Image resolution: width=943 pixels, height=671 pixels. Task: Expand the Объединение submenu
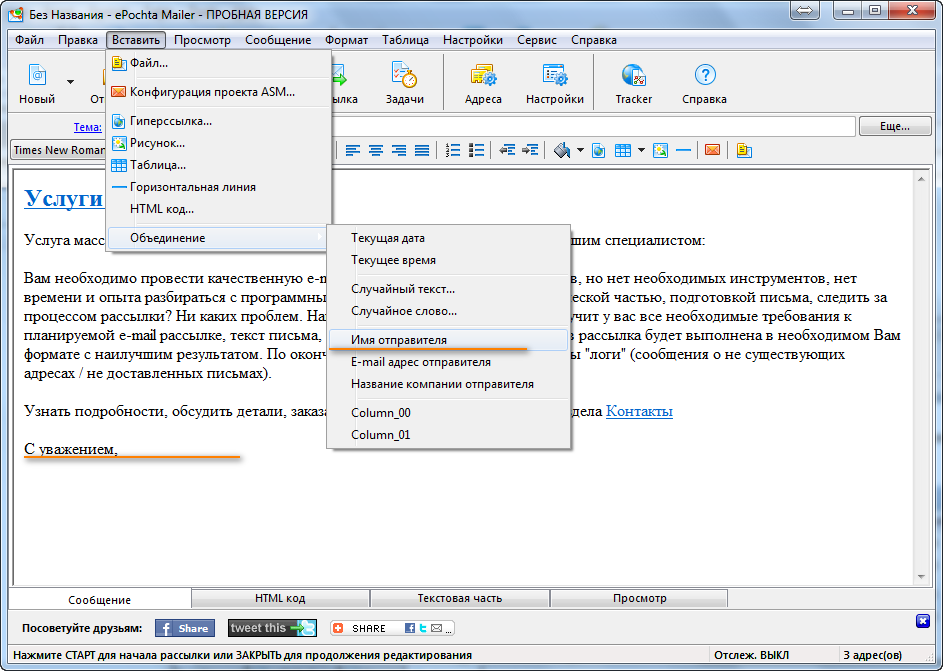pyautogui.click(x=219, y=238)
